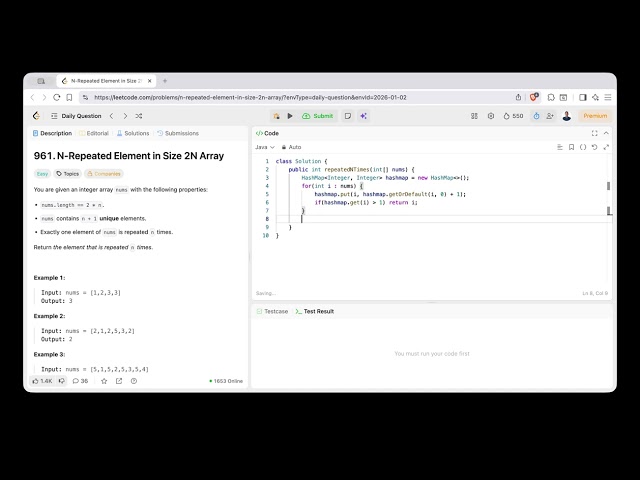Bookmark the code with the bookmark icon
The height and width of the screenshot is (480, 640).
pyautogui.click(x=571, y=147)
